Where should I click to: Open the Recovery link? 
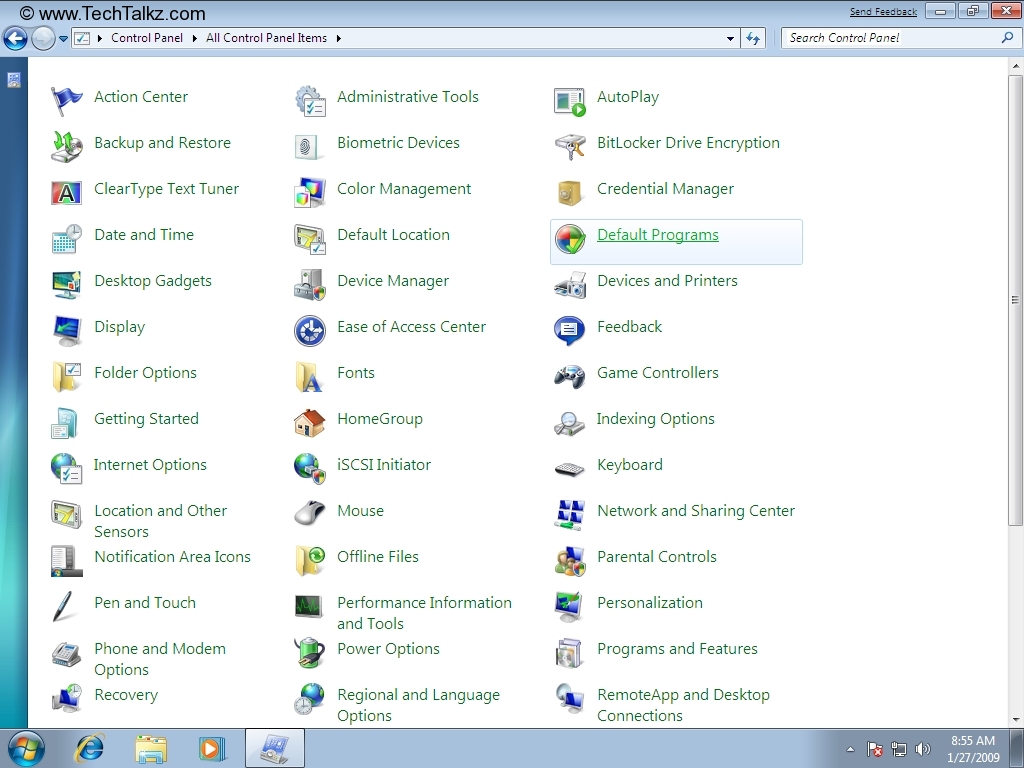coord(126,694)
